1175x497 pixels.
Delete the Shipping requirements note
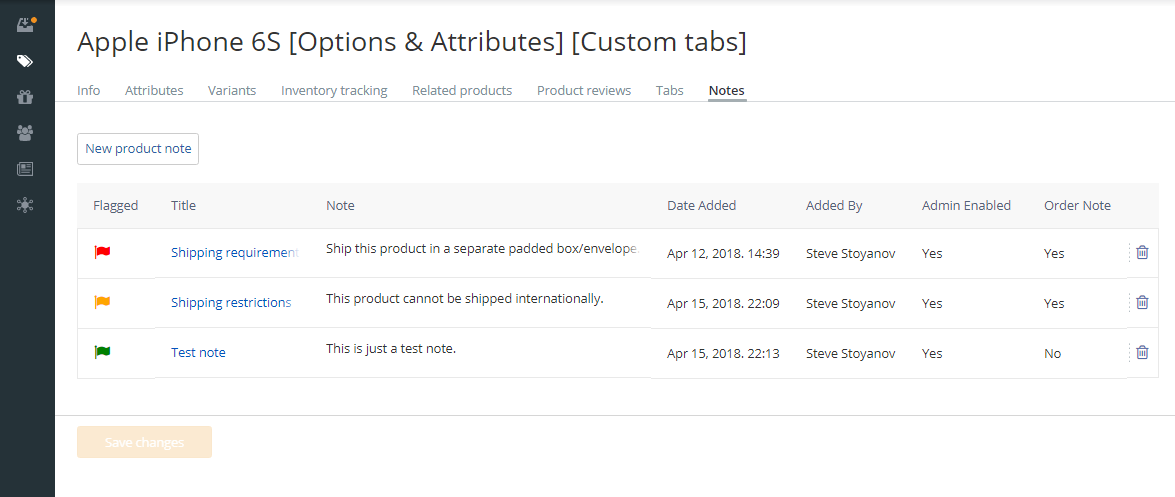tap(1142, 252)
